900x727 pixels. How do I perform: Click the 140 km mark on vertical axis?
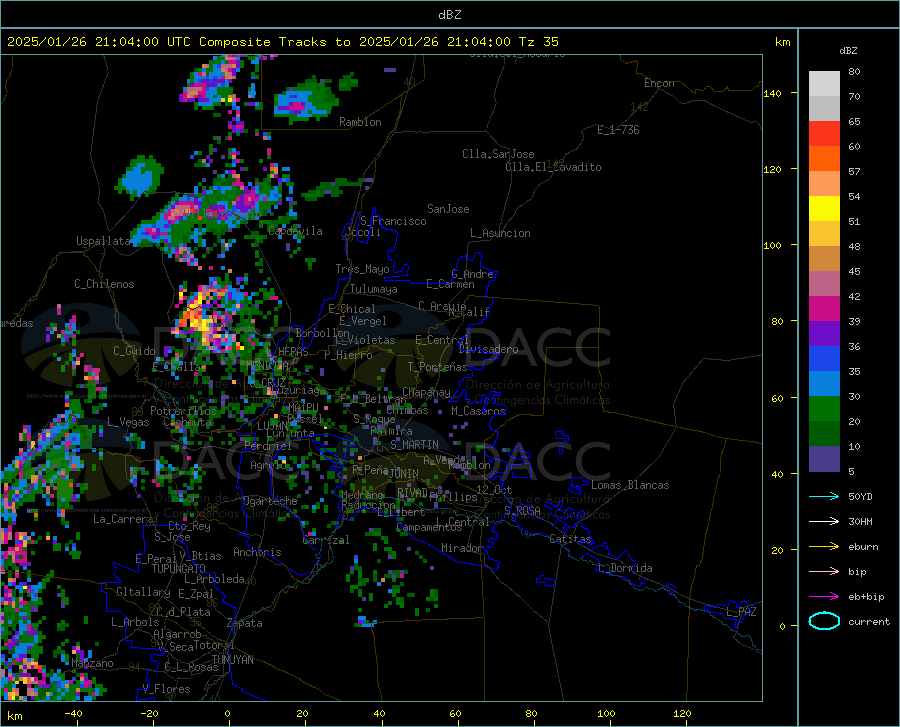[x=772, y=94]
